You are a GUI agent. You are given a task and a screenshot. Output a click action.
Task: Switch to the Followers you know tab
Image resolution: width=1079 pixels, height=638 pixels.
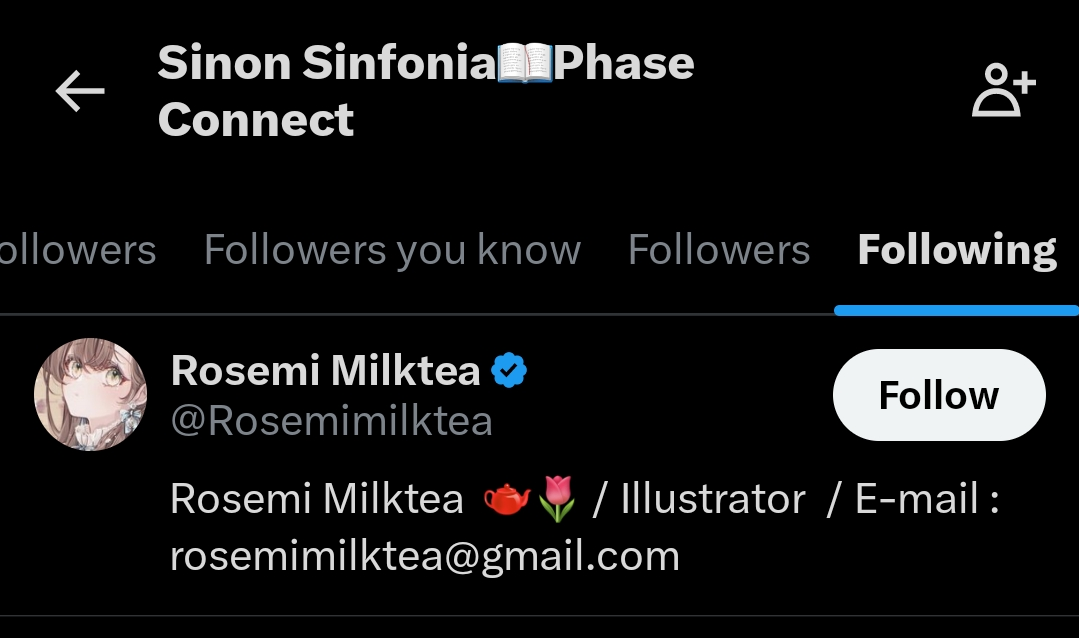coord(392,250)
